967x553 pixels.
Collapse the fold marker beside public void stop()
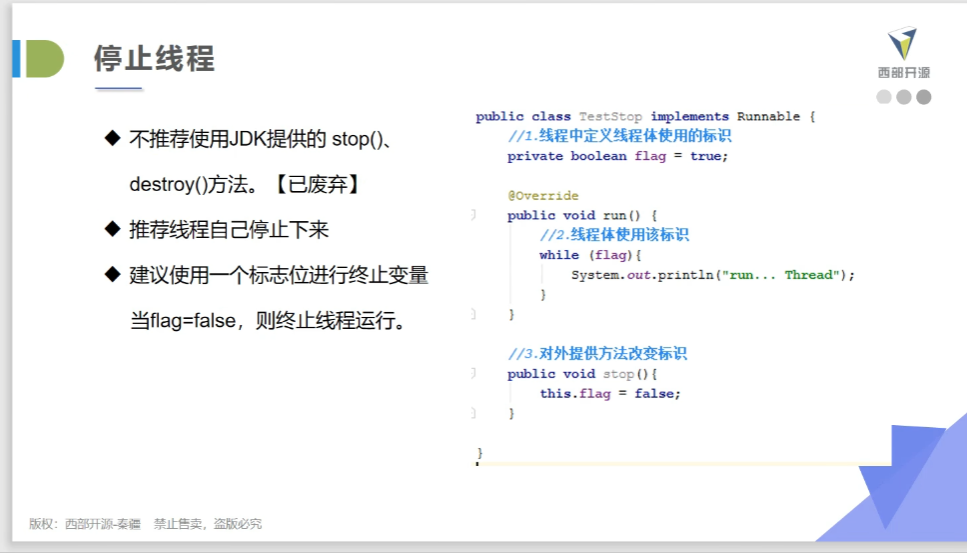pos(473,374)
